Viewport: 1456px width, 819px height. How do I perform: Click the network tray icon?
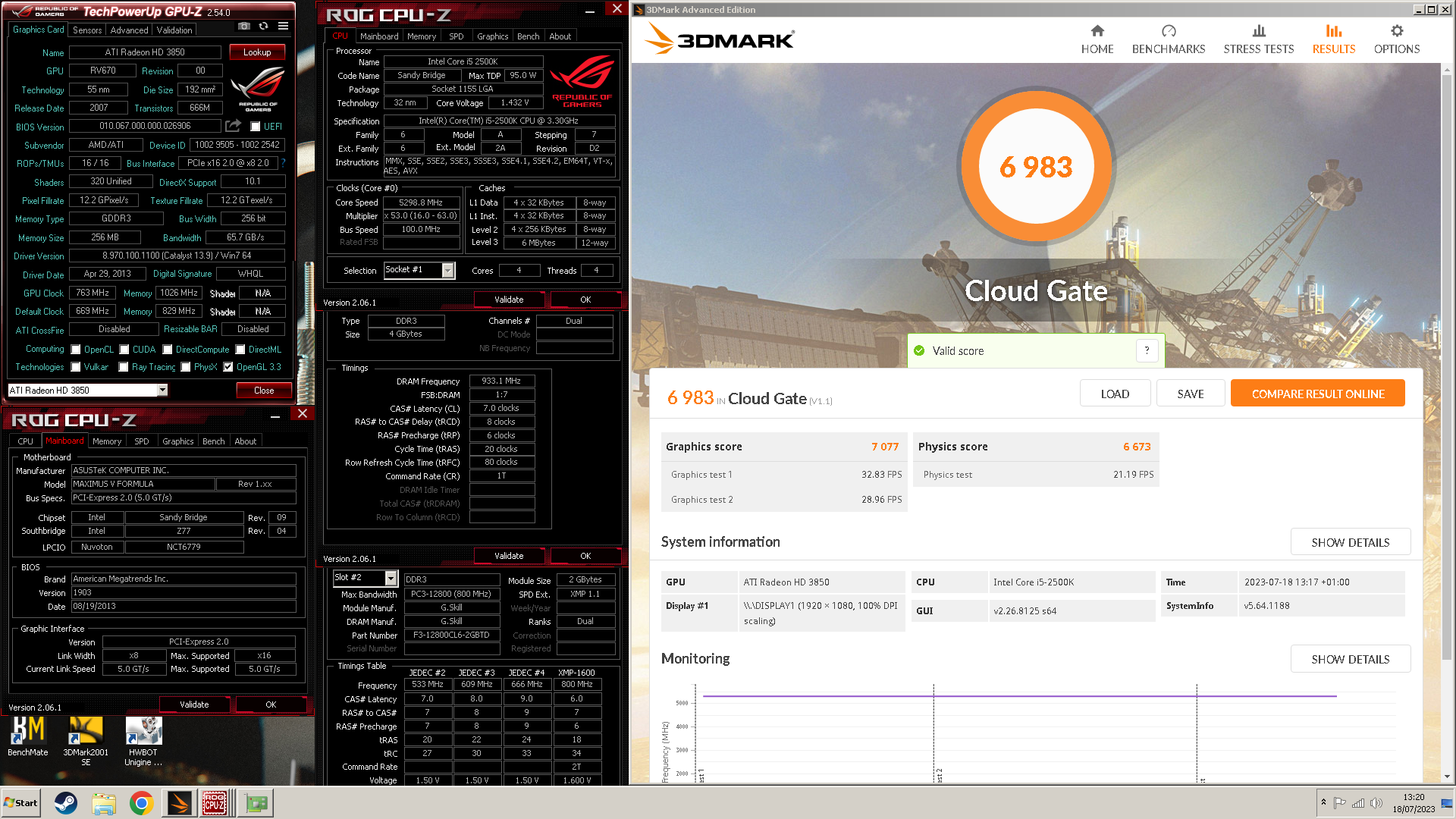coord(1358,803)
